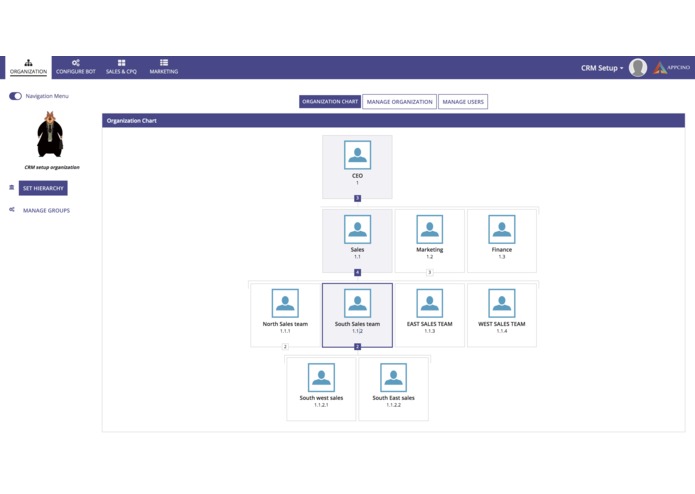Viewport: 695px width, 494px height.
Task: Click the South East sales label
Action: [394, 398]
